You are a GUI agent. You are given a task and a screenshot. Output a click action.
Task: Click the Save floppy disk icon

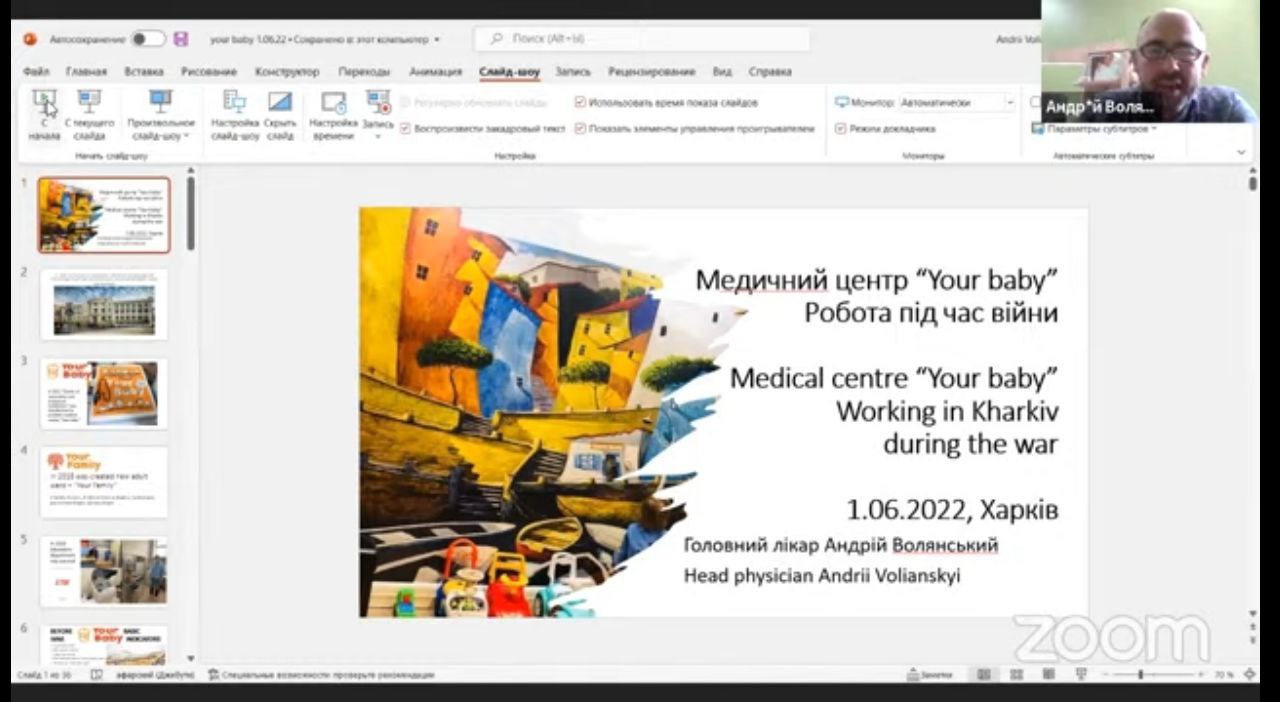[180, 39]
